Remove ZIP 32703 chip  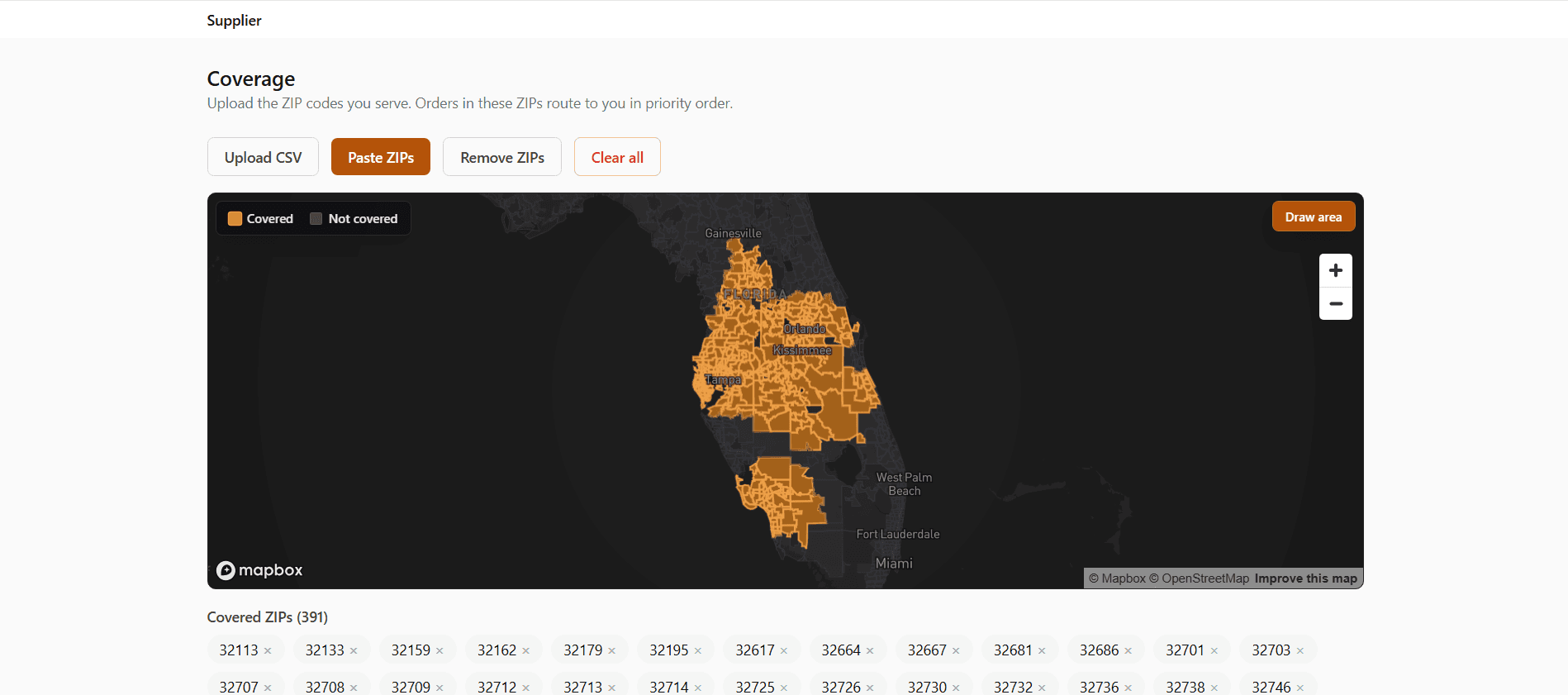click(x=1300, y=651)
